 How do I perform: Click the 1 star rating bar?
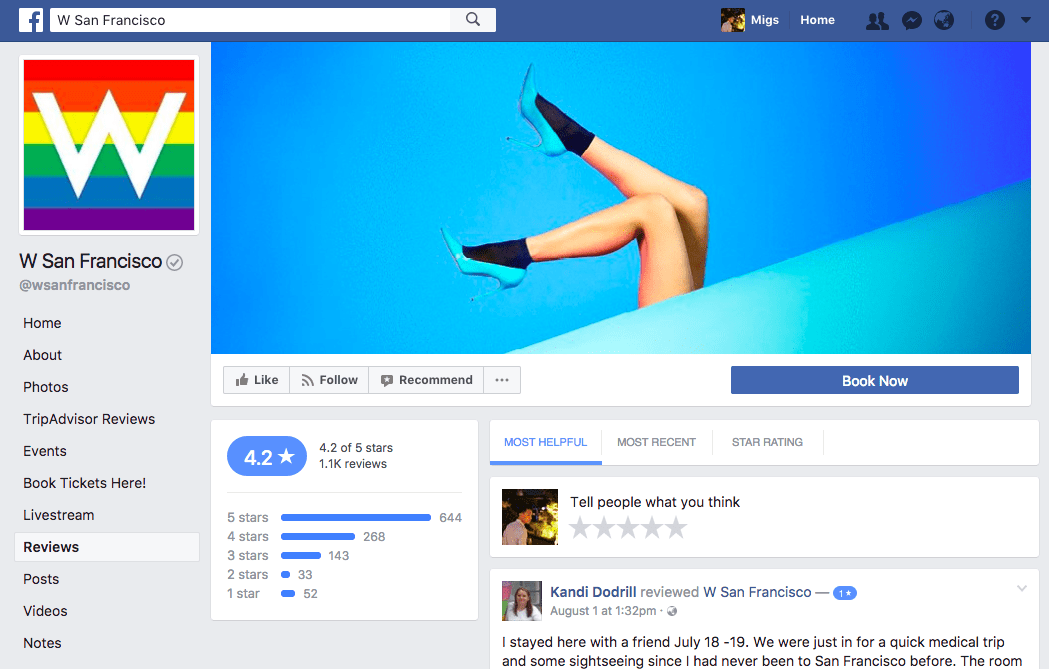pyautogui.click(x=288, y=593)
